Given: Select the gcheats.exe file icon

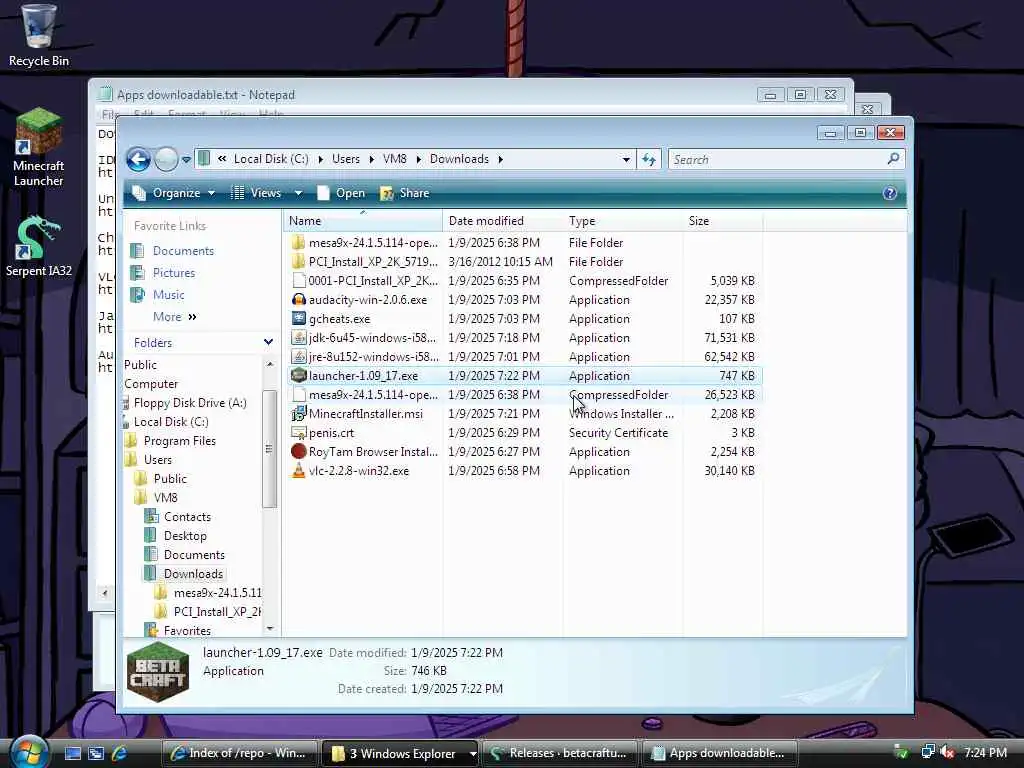Looking at the screenshot, I should (298, 319).
